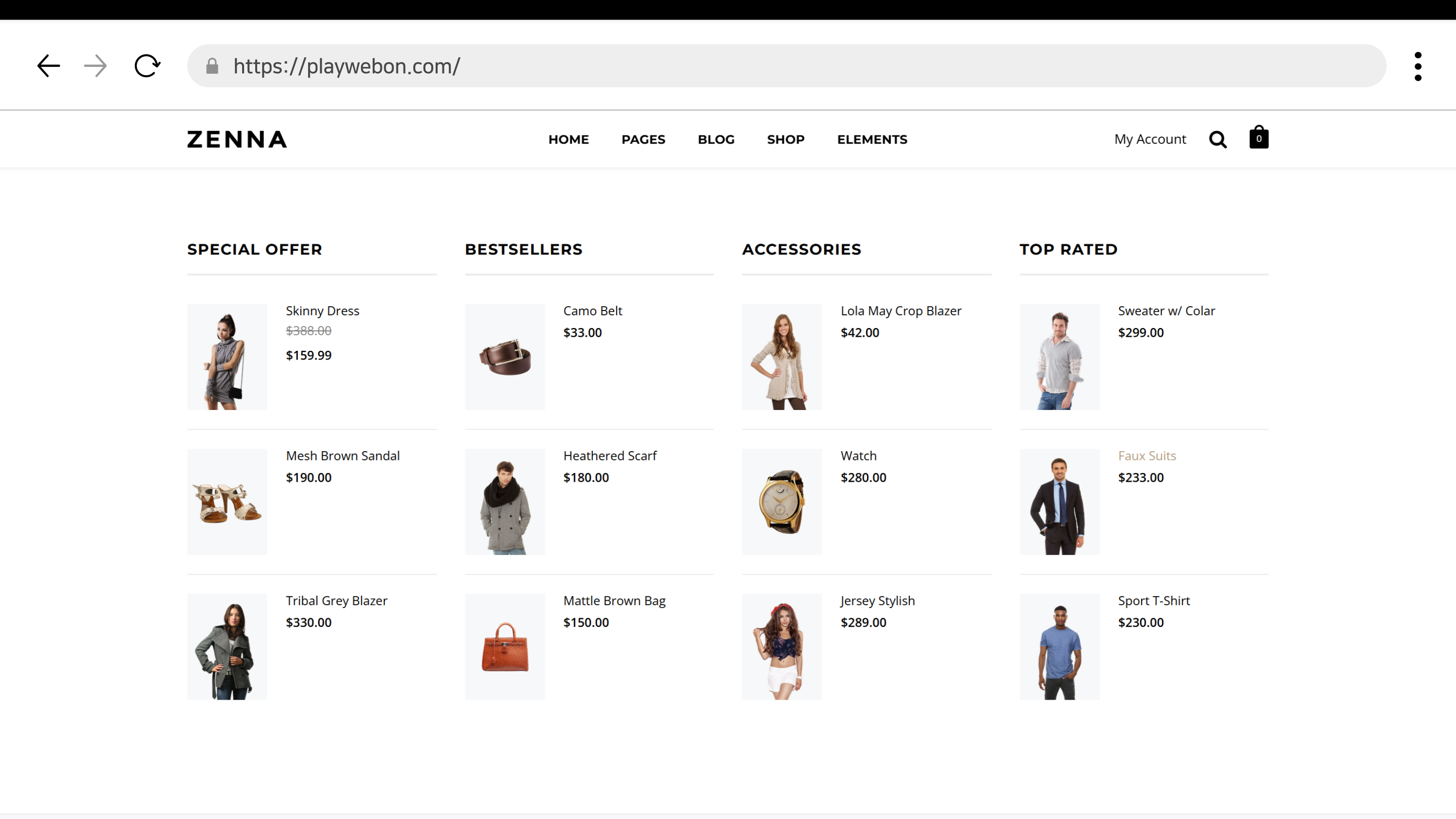Image resolution: width=1456 pixels, height=819 pixels.
Task: Click the padlock icon in address bar
Action: (x=212, y=66)
